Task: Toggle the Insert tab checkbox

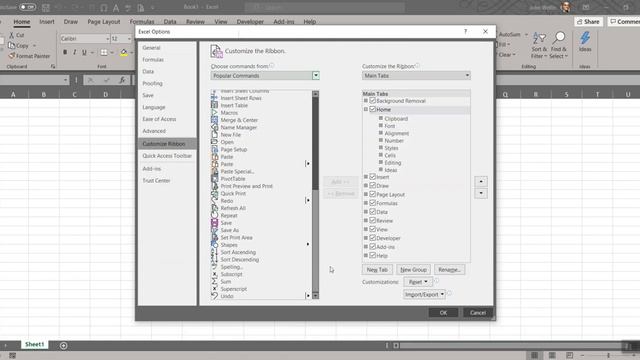Action: pyautogui.click(x=372, y=177)
